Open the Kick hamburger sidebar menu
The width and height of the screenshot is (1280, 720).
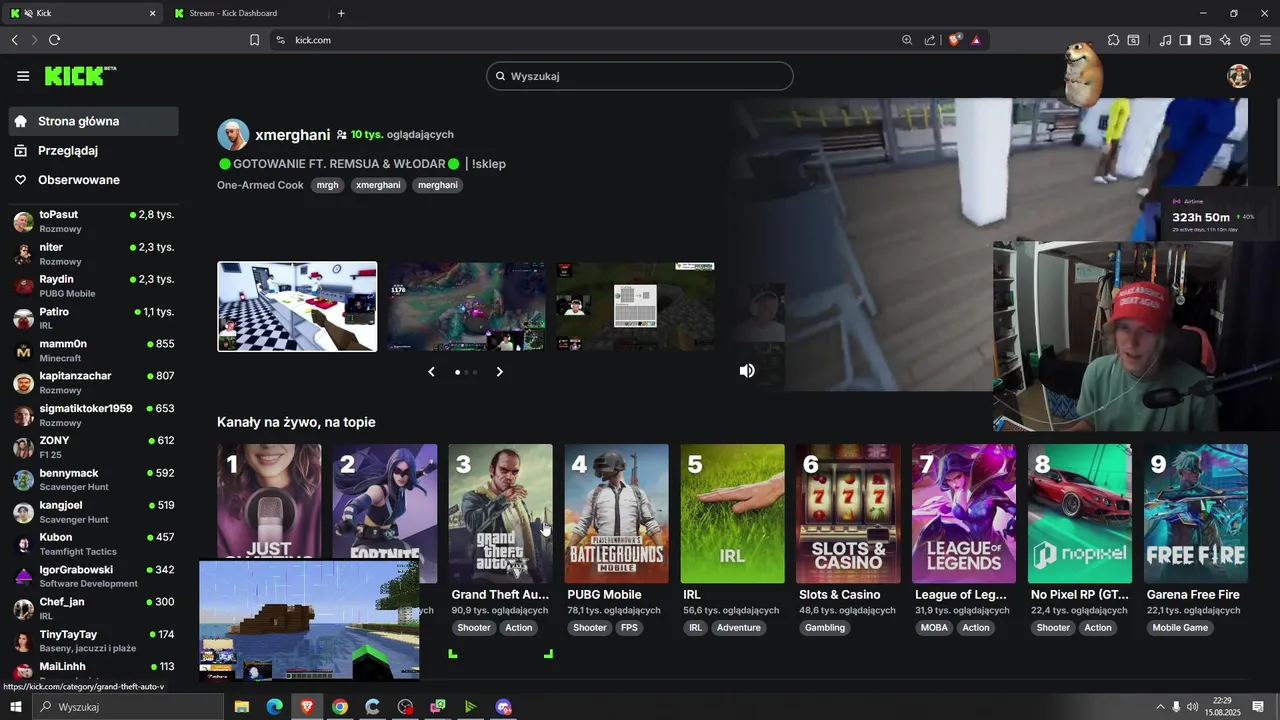pos(23,76)
